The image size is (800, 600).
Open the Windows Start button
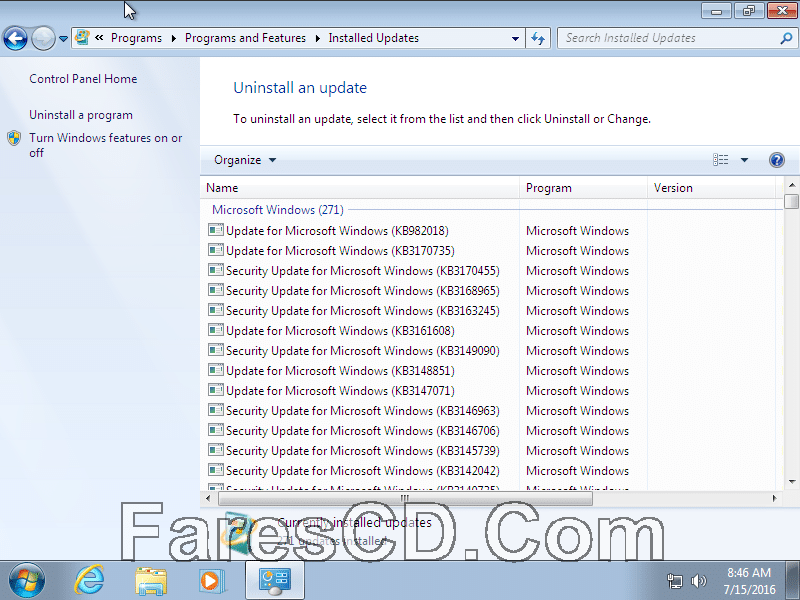[26, 580]
